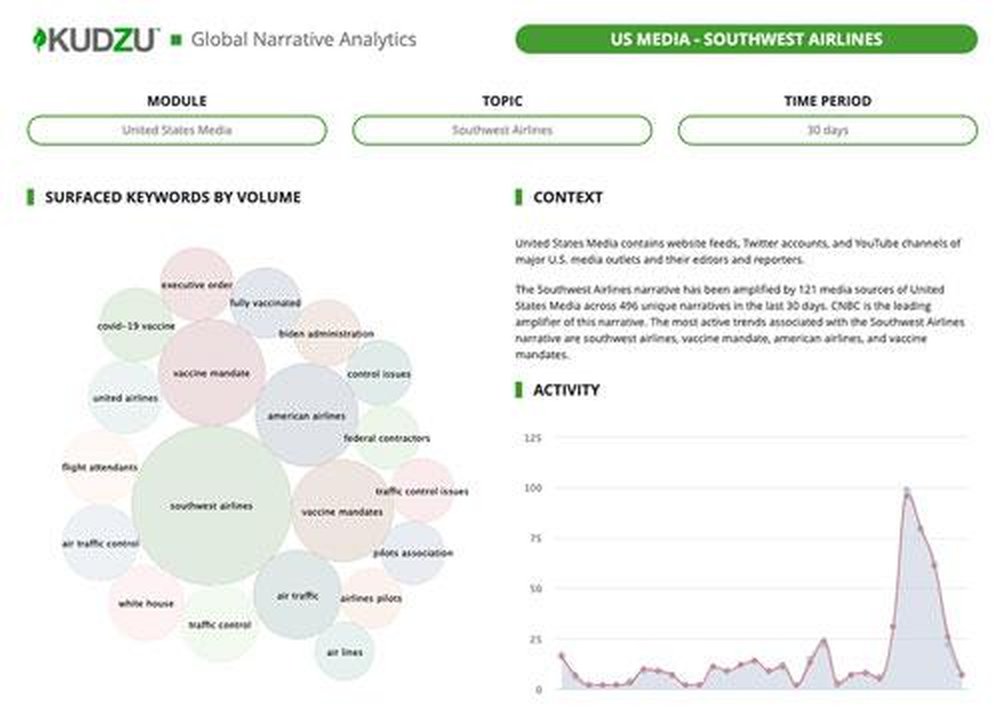Select the covid-19 vaccine keyword bubble
The height and width of the screenshot is (722, 1000).
click(136, 325)
